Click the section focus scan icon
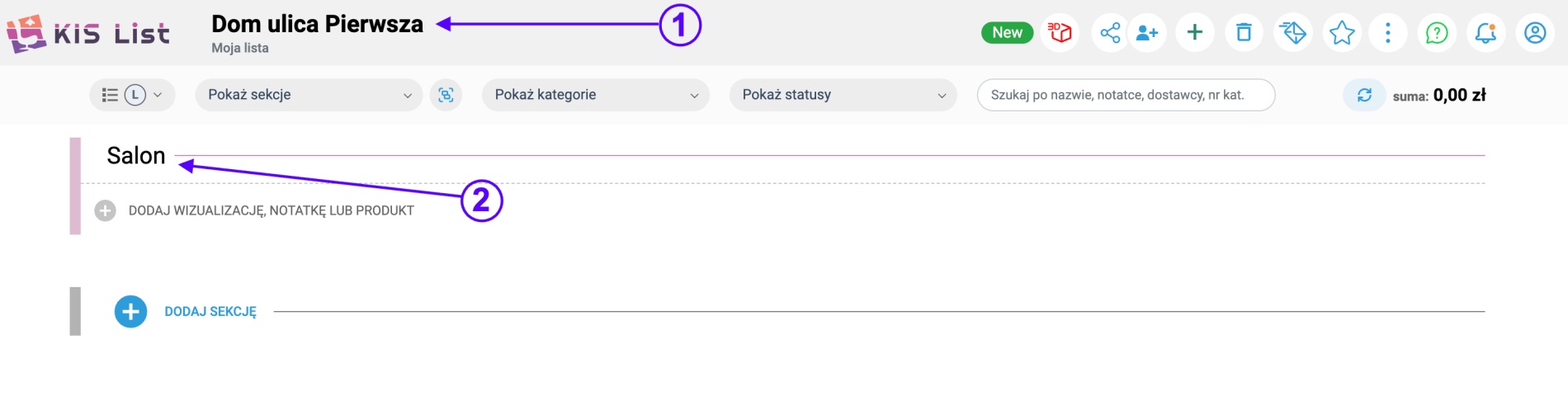 (446, 95)
